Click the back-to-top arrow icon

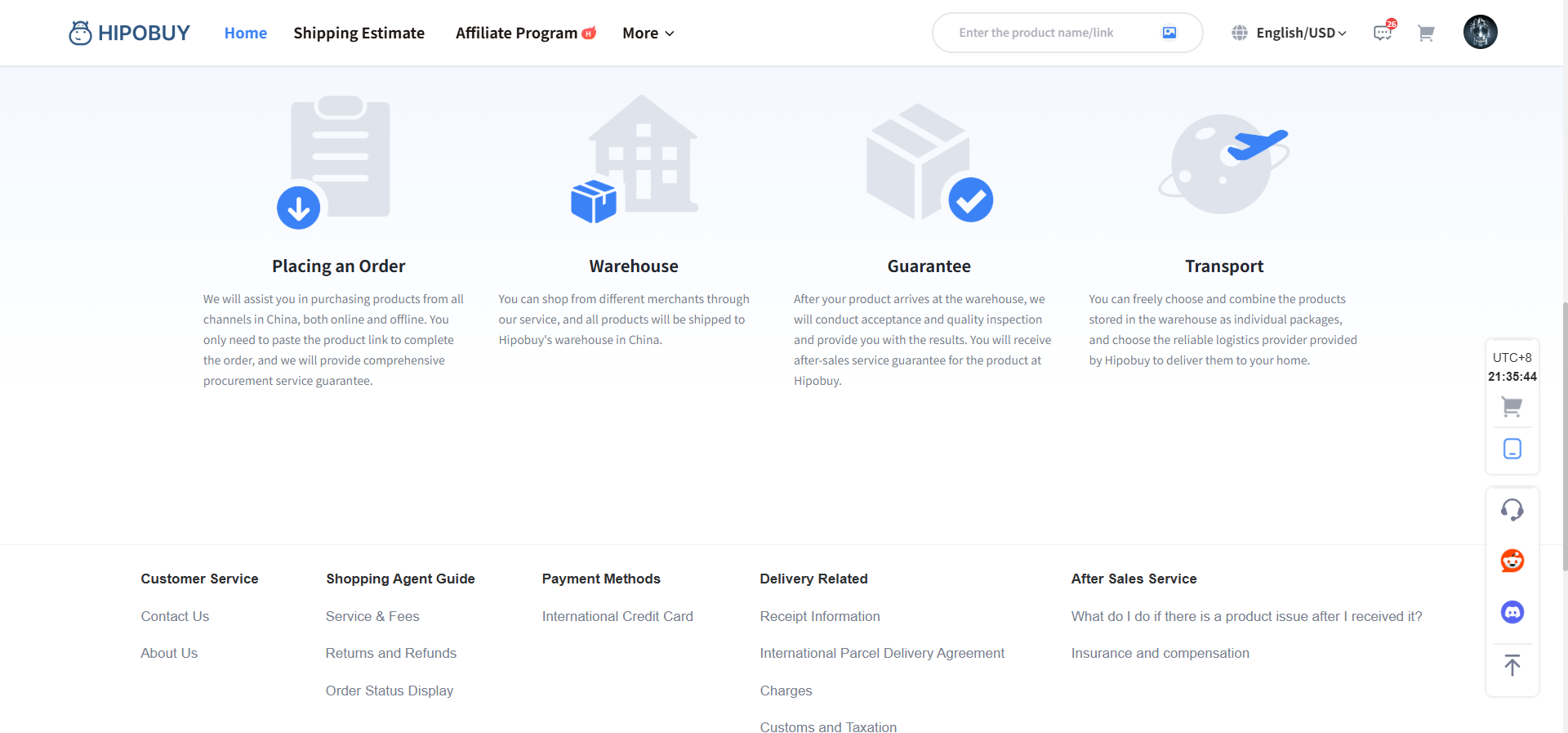click(x=1512, y=665)
